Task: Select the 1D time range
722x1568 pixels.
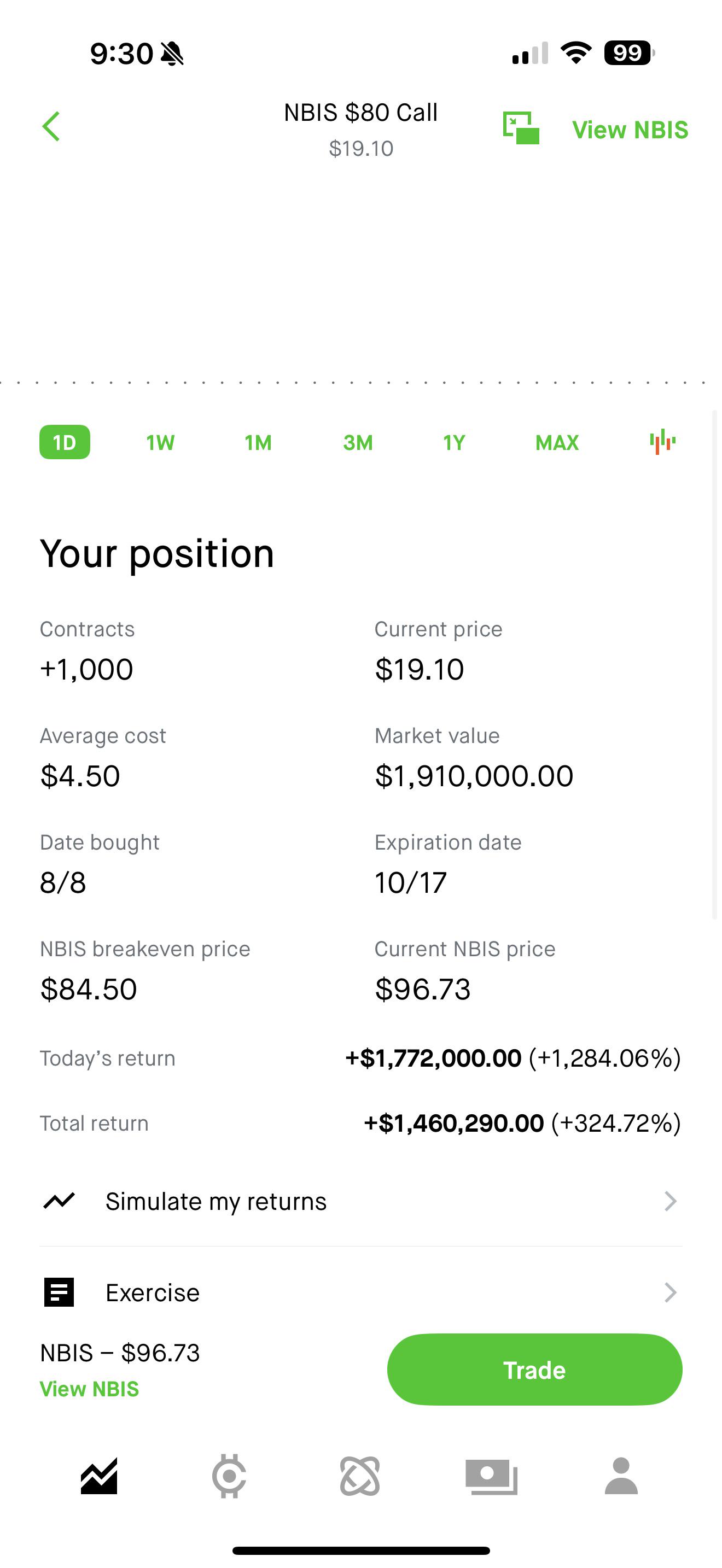Action: [65, 442]
